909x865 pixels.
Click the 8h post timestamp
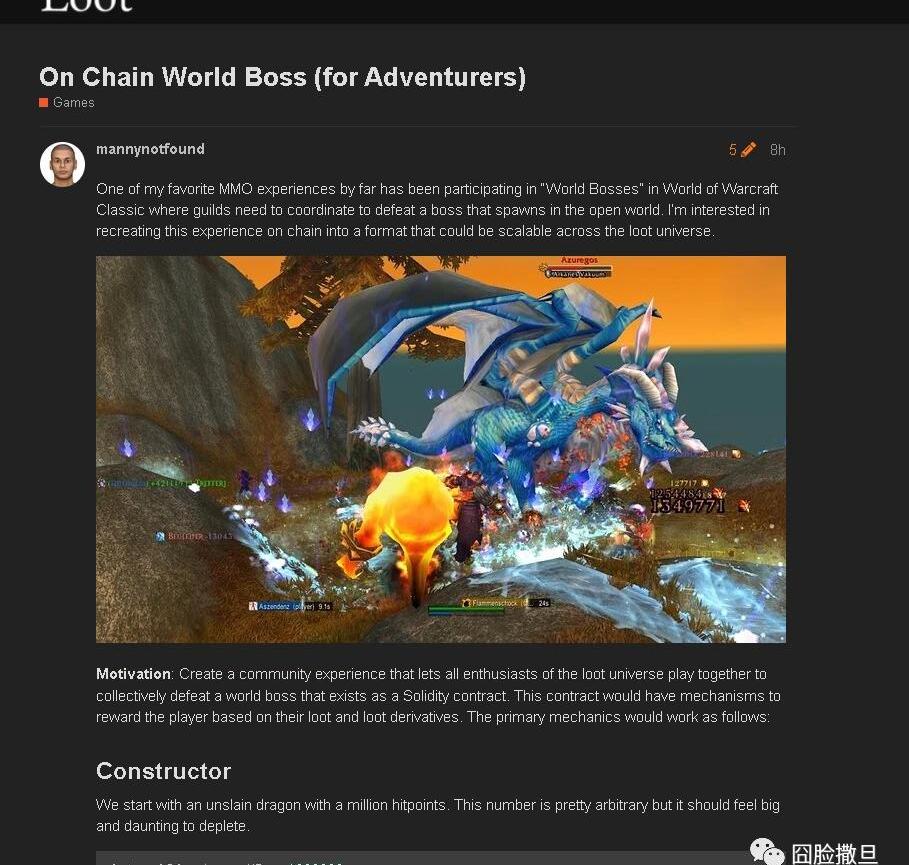pos(777,150)
